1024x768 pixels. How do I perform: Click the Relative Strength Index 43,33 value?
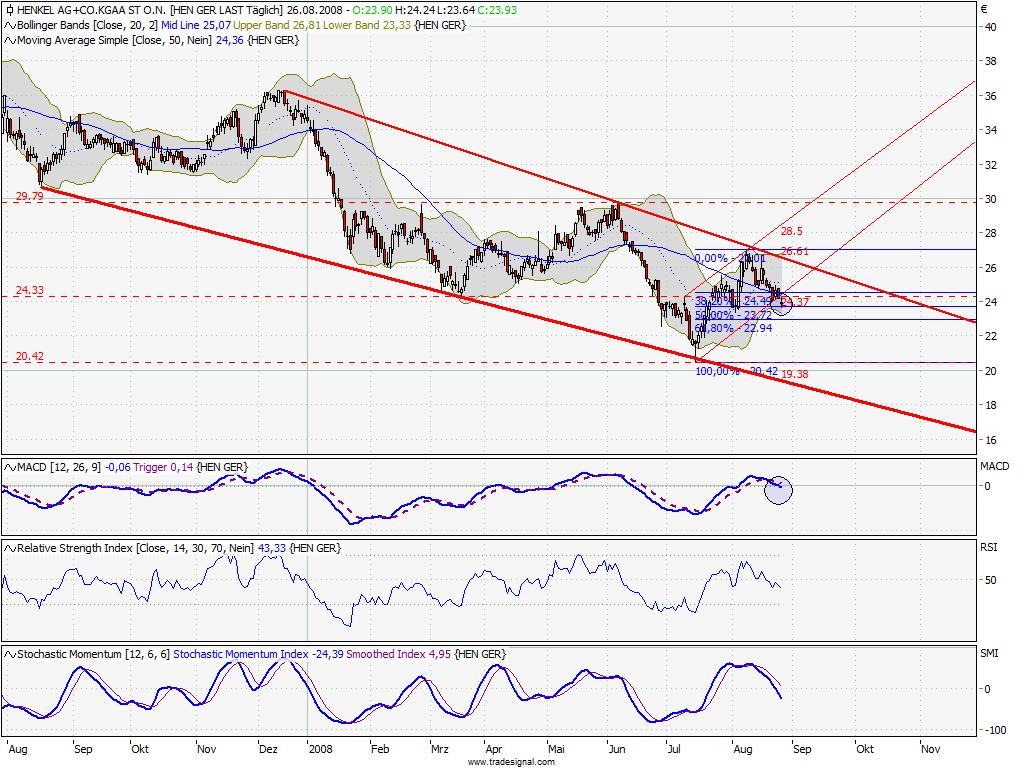[272, 549]
